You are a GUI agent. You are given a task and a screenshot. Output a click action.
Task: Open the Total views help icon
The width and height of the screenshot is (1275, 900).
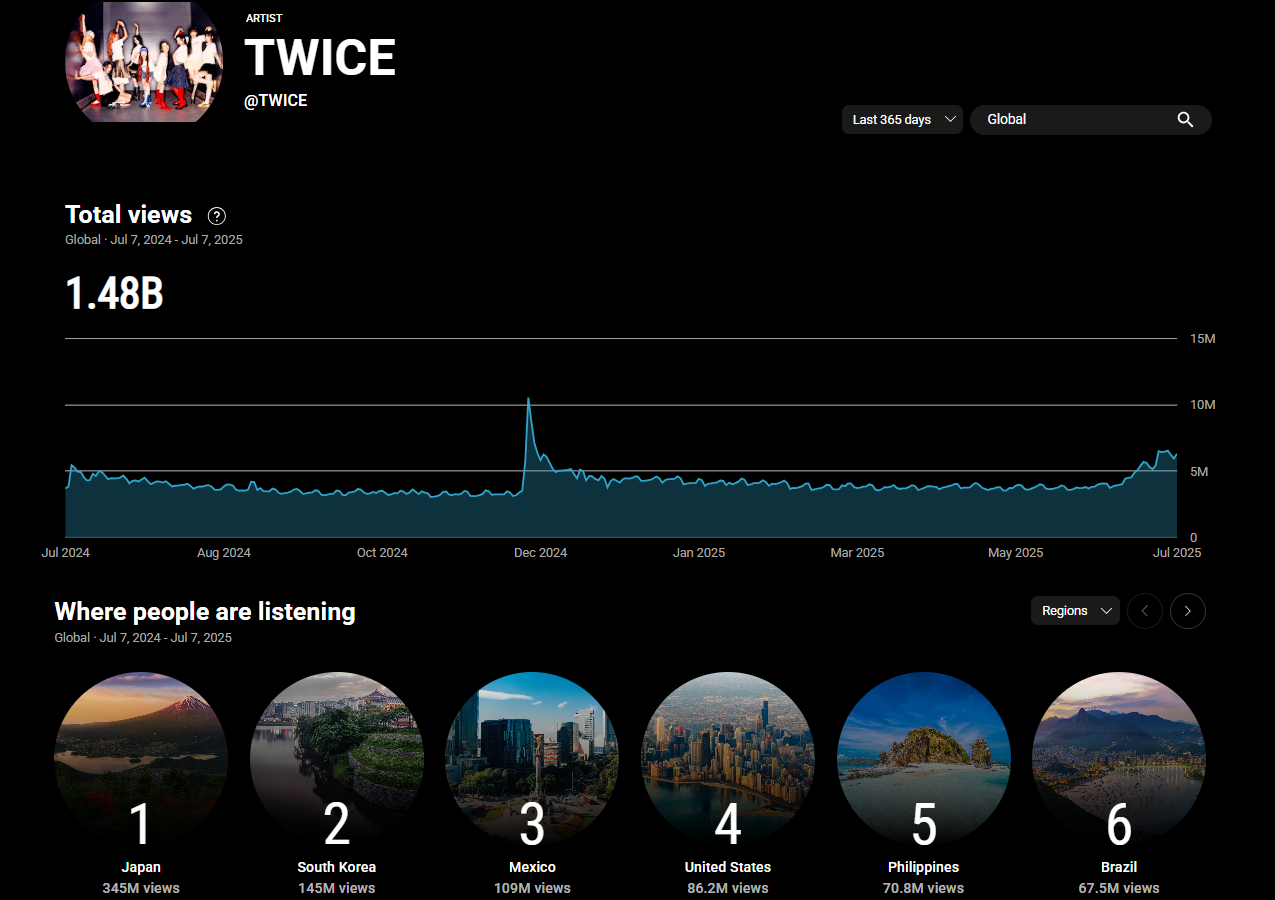216,216
